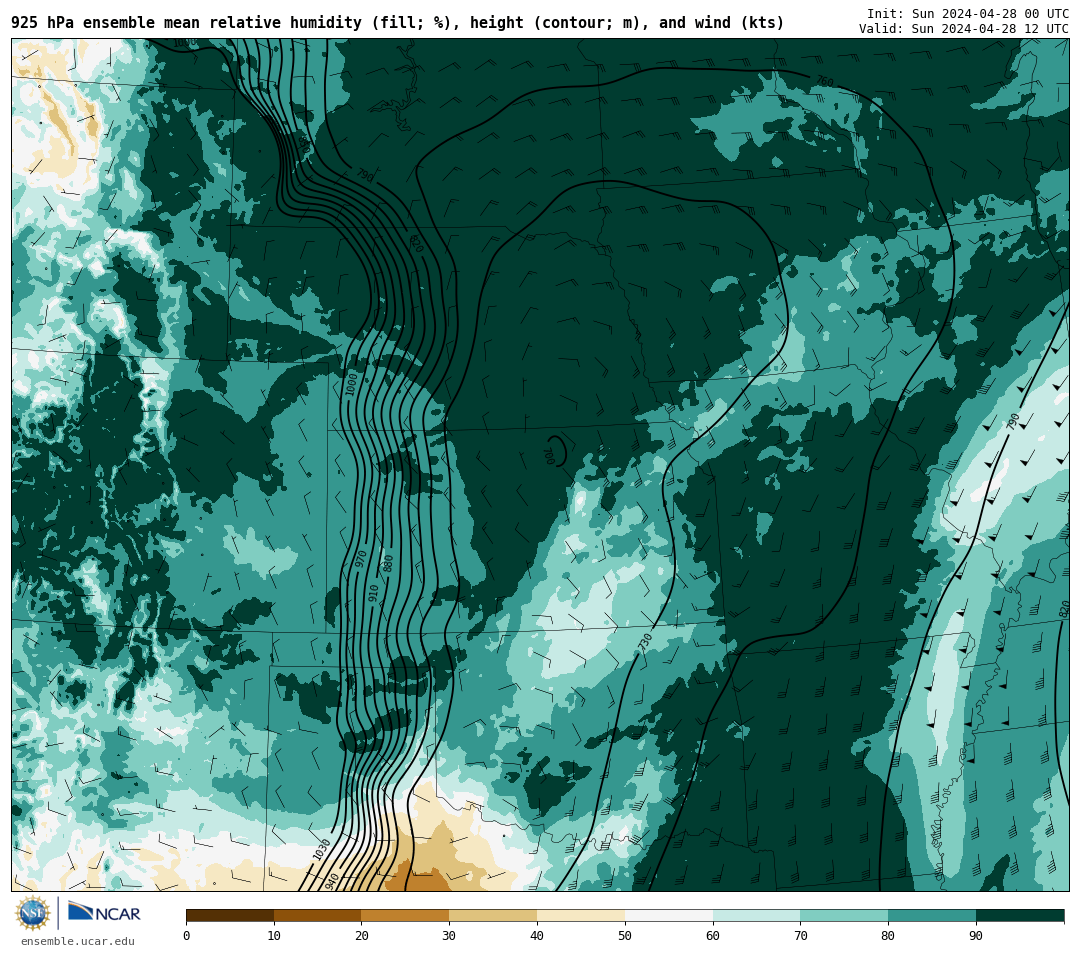Click the Init: Sun 2024-04-28 00 UTC text

968,14
